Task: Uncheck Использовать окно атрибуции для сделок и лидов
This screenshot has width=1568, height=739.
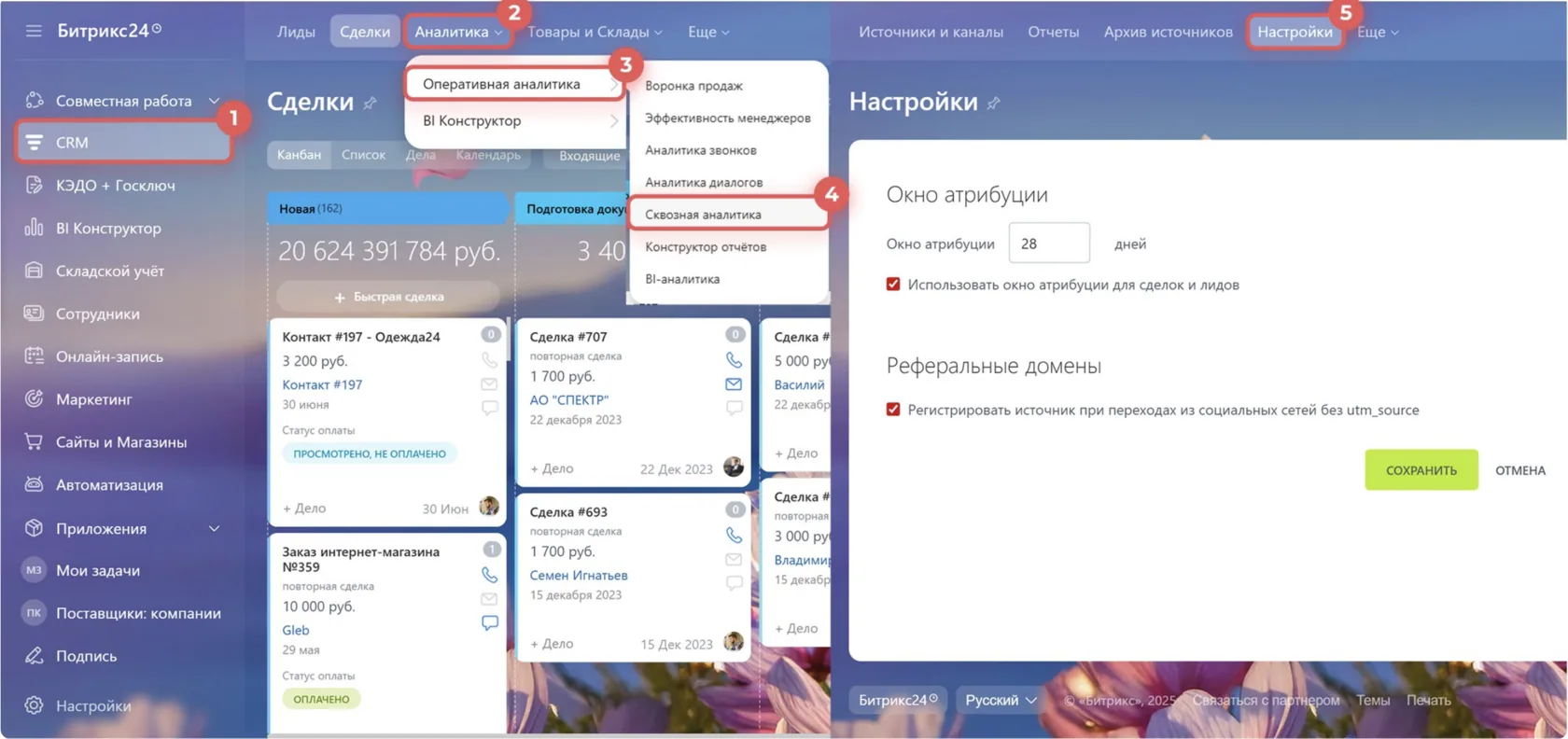Action: tap(893, 285)
